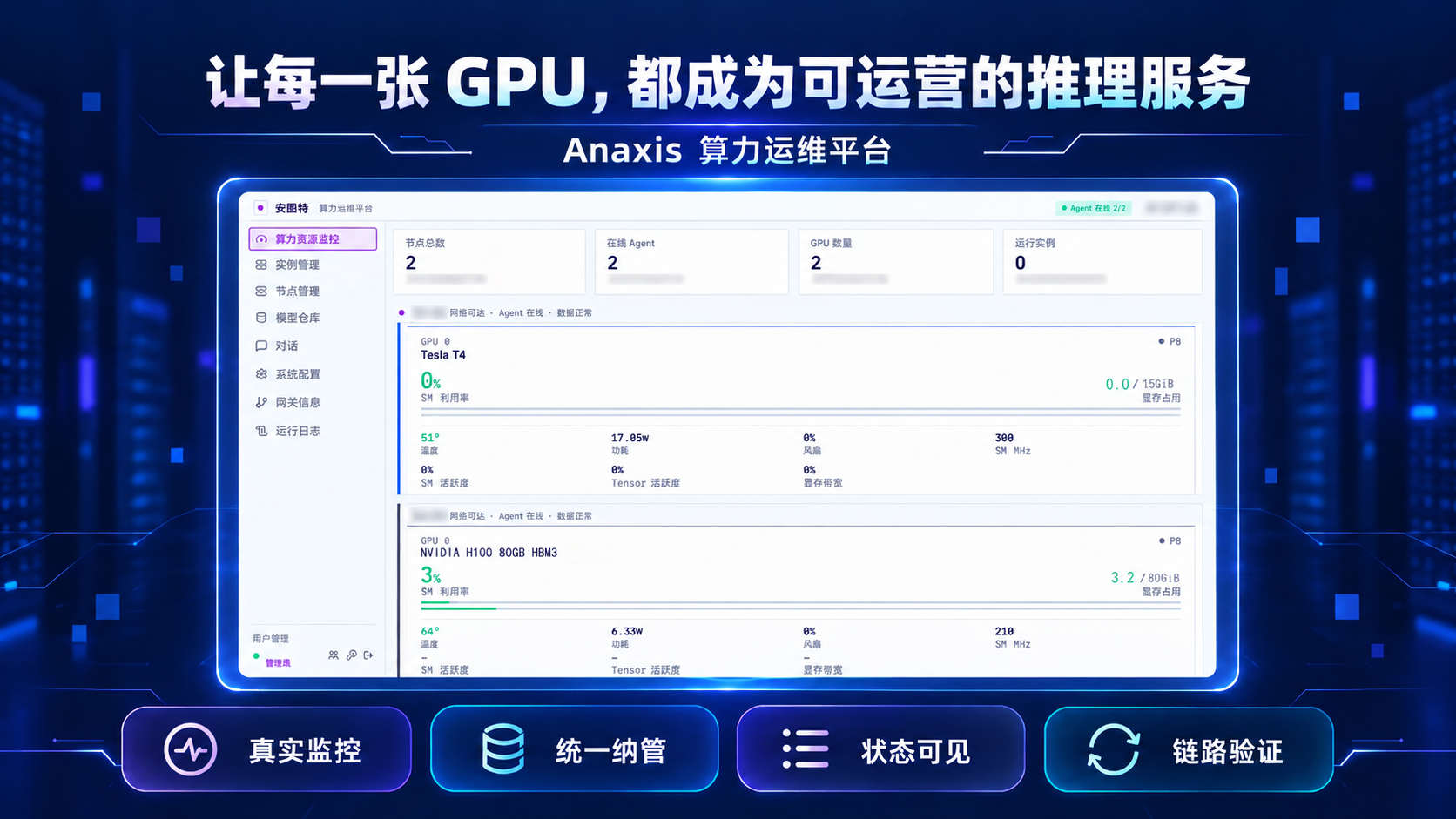1456x819 pixels.
Task: Click the refresh arrows icon on 链路验证
Action: tap(1114, 749)
